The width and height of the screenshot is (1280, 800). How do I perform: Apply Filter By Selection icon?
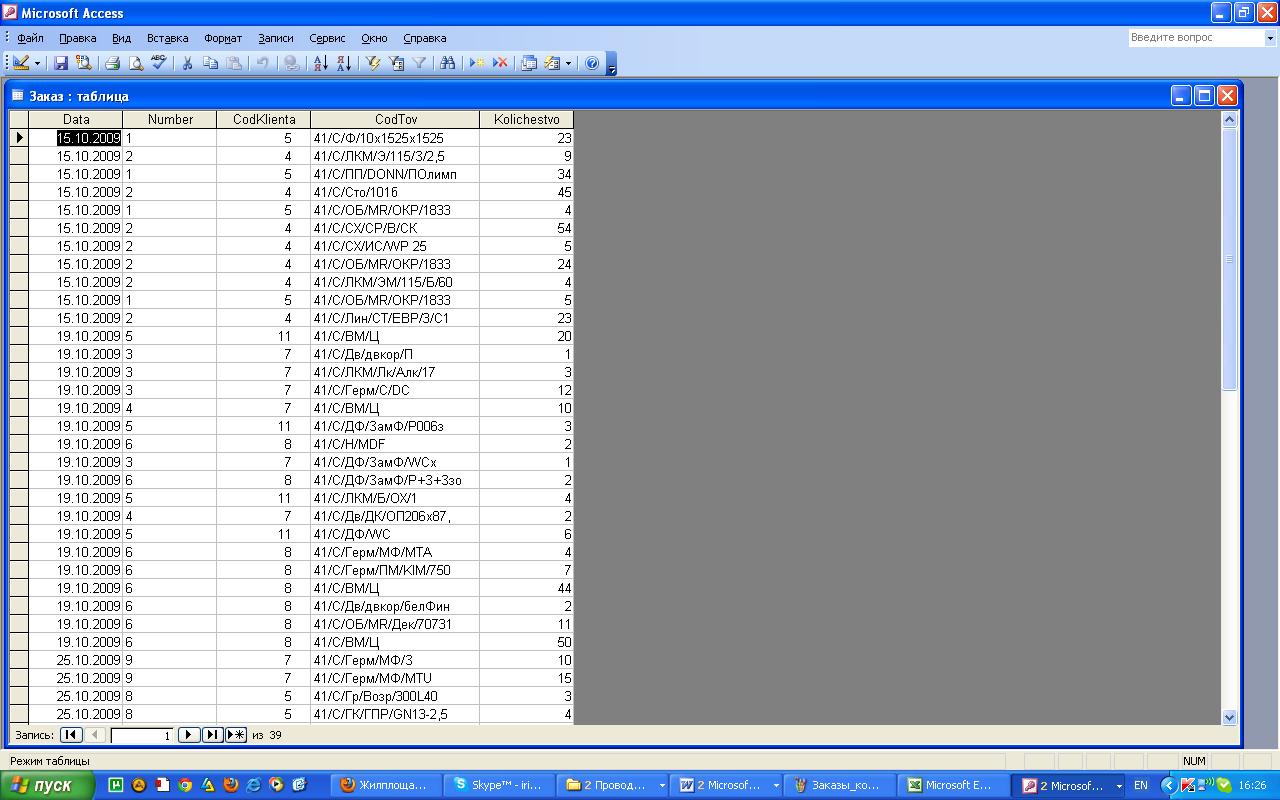(373, 63)
